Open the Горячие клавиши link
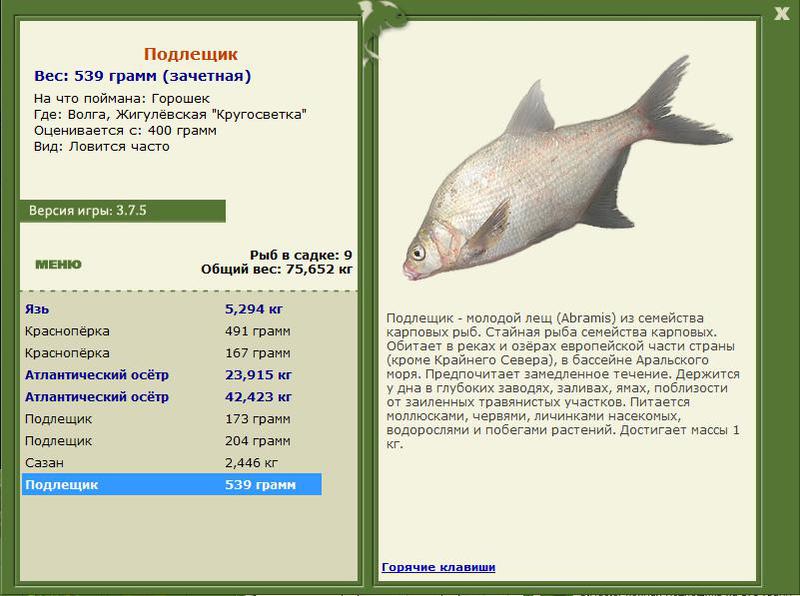The height and width of the screenshot is (596, 800). (x=438, y=567)
